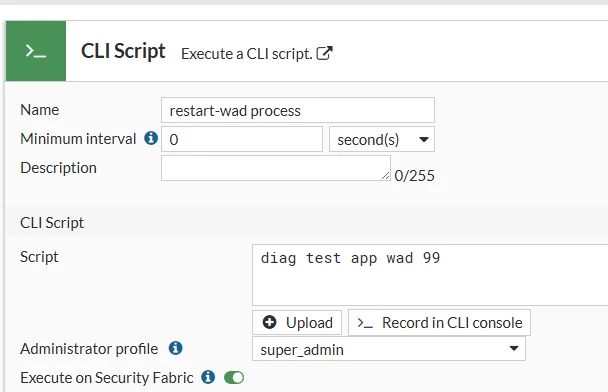Image resolution: width=608 pixels, height=392 pixels.
Task: Click the 'Execute a CLI script.' text
Action: point(247,54)
